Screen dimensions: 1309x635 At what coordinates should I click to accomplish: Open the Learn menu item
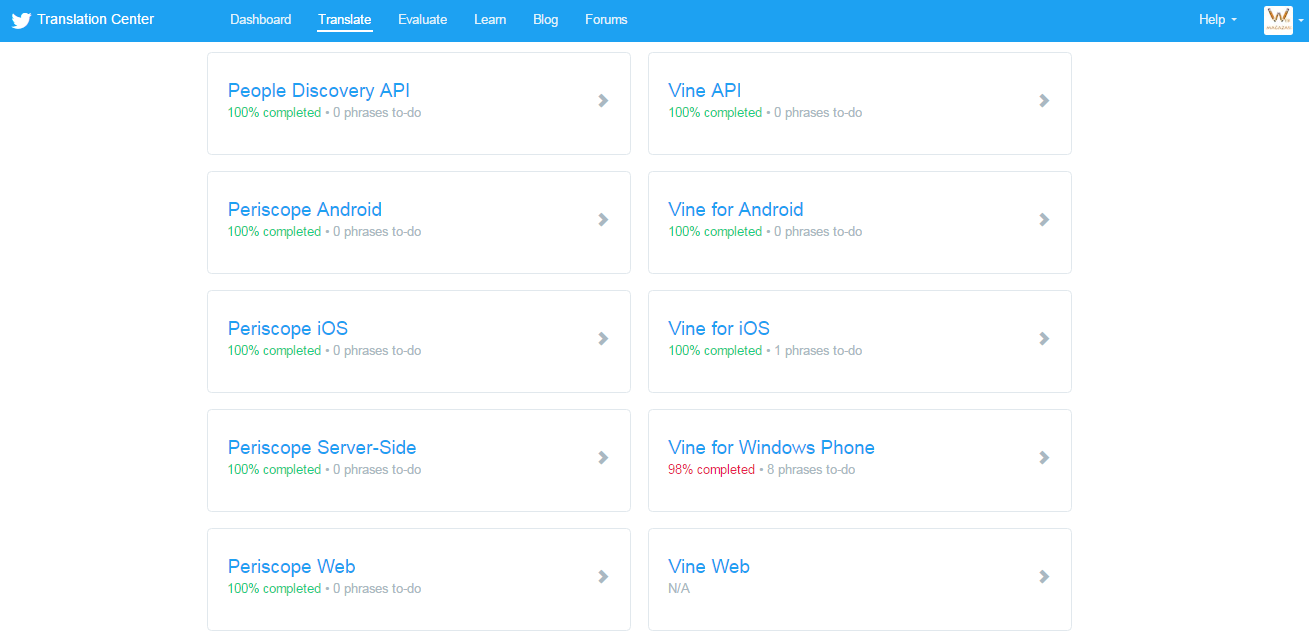[x=490, y=20]
